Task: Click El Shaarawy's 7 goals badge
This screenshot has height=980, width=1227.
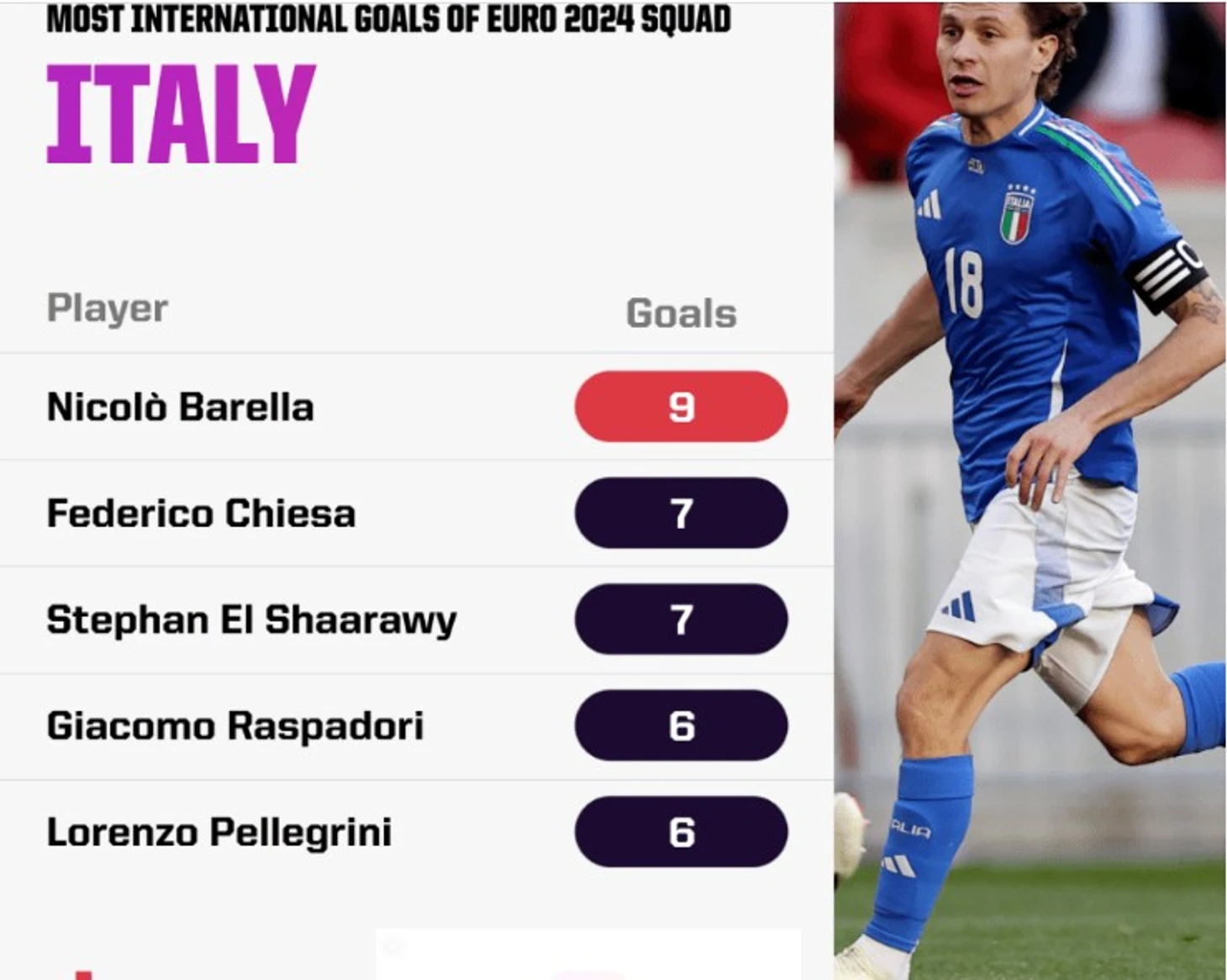Action: (681, 619)
